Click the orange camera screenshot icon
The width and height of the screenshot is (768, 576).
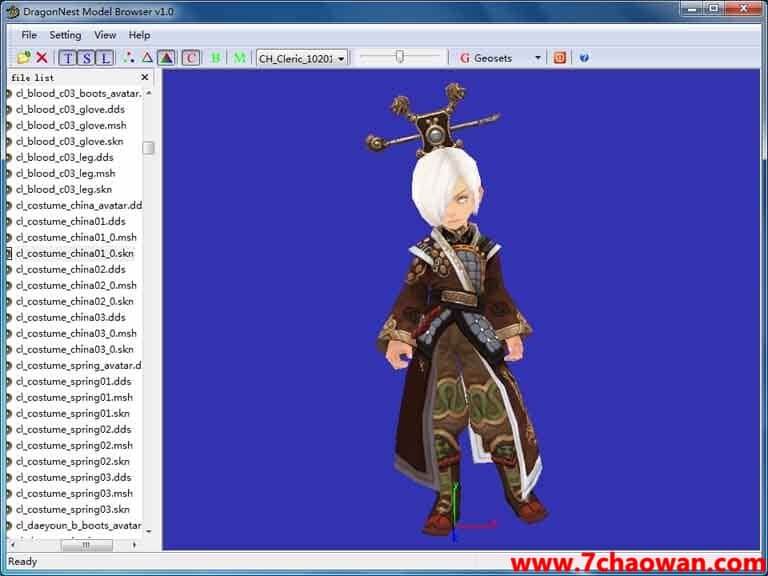click(x=560, y=58)
